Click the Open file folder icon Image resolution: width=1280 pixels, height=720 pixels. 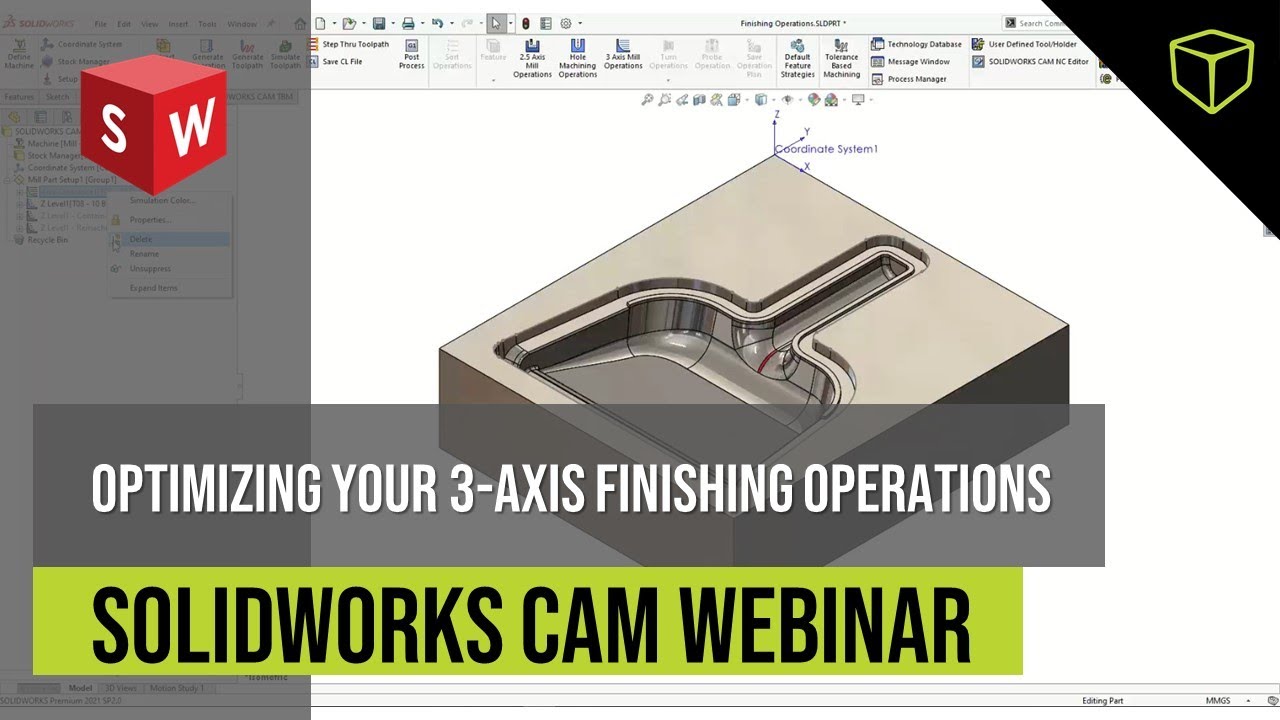tap(347, 23)
